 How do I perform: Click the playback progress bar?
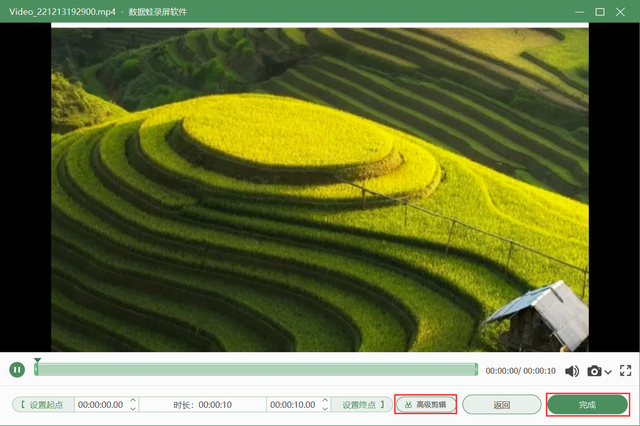click(x=256, y=370)
